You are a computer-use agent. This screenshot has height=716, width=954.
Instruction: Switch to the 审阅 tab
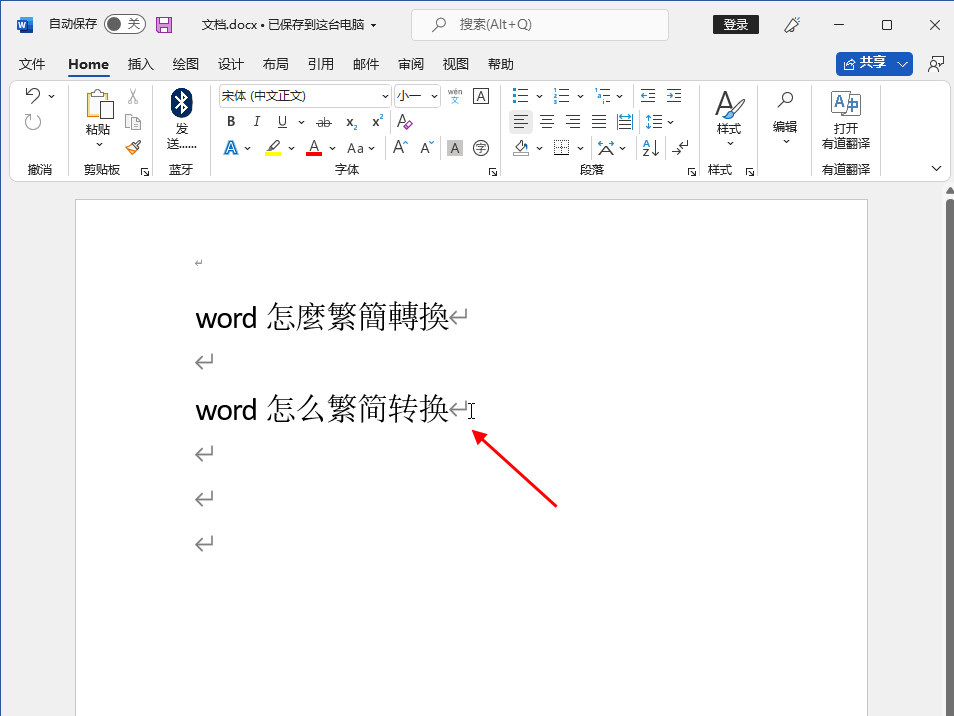411,64
